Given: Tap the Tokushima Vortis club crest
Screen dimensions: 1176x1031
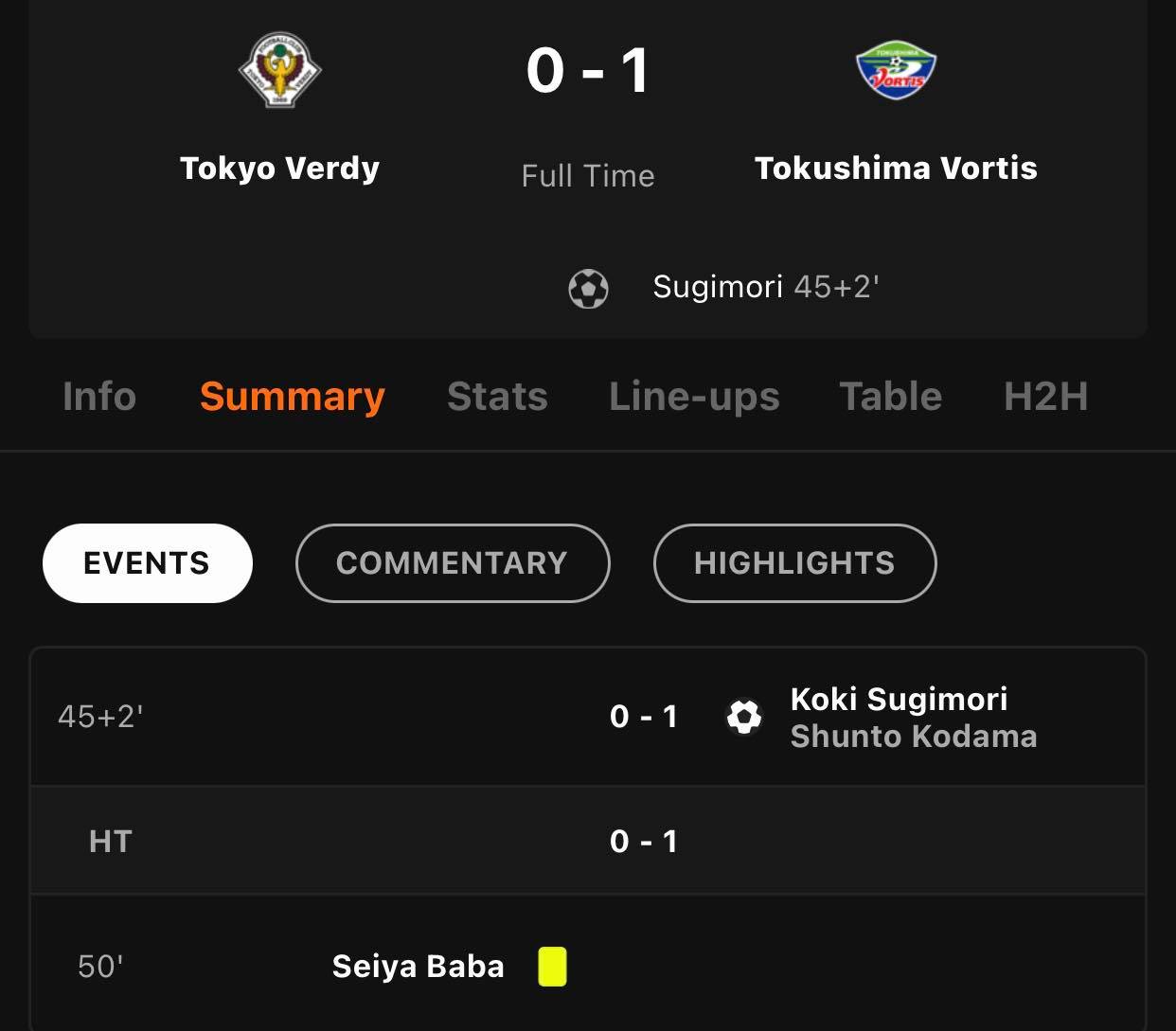Looking at the screenshot, I should coord(896,71).
